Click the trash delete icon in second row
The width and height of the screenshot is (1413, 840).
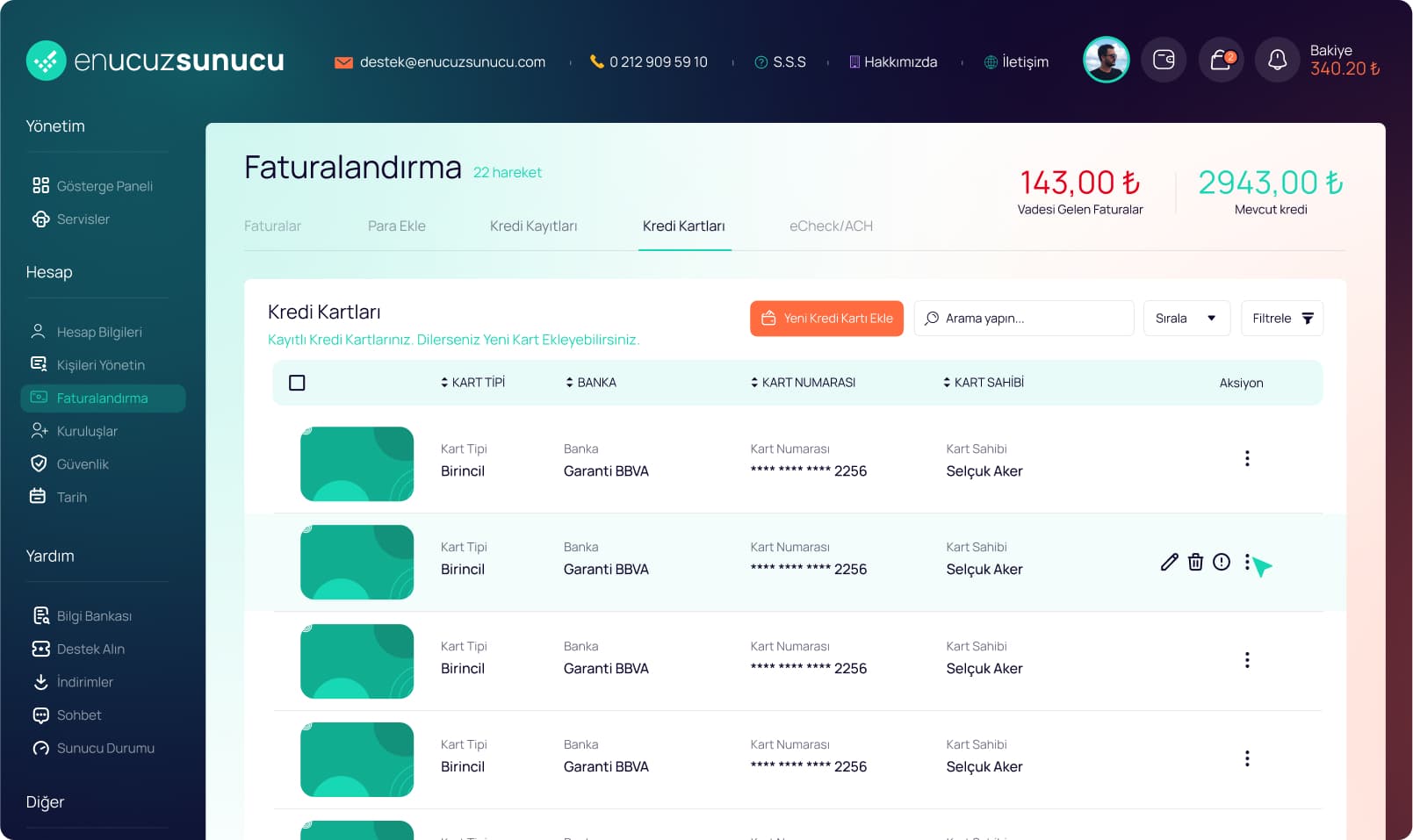pos(1195,562)
